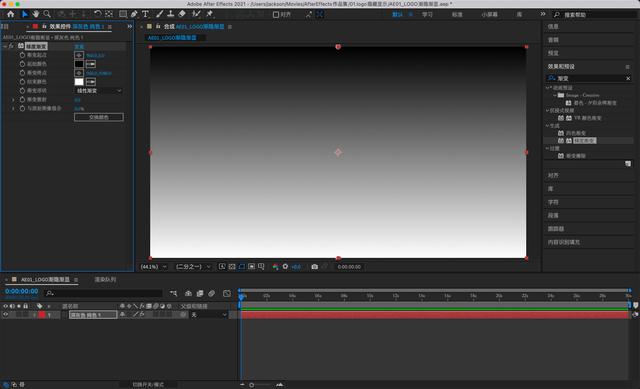Screen dimensions: 640x389
Task: Click the Gradient End point crosshair button
Action: [79, 73]
